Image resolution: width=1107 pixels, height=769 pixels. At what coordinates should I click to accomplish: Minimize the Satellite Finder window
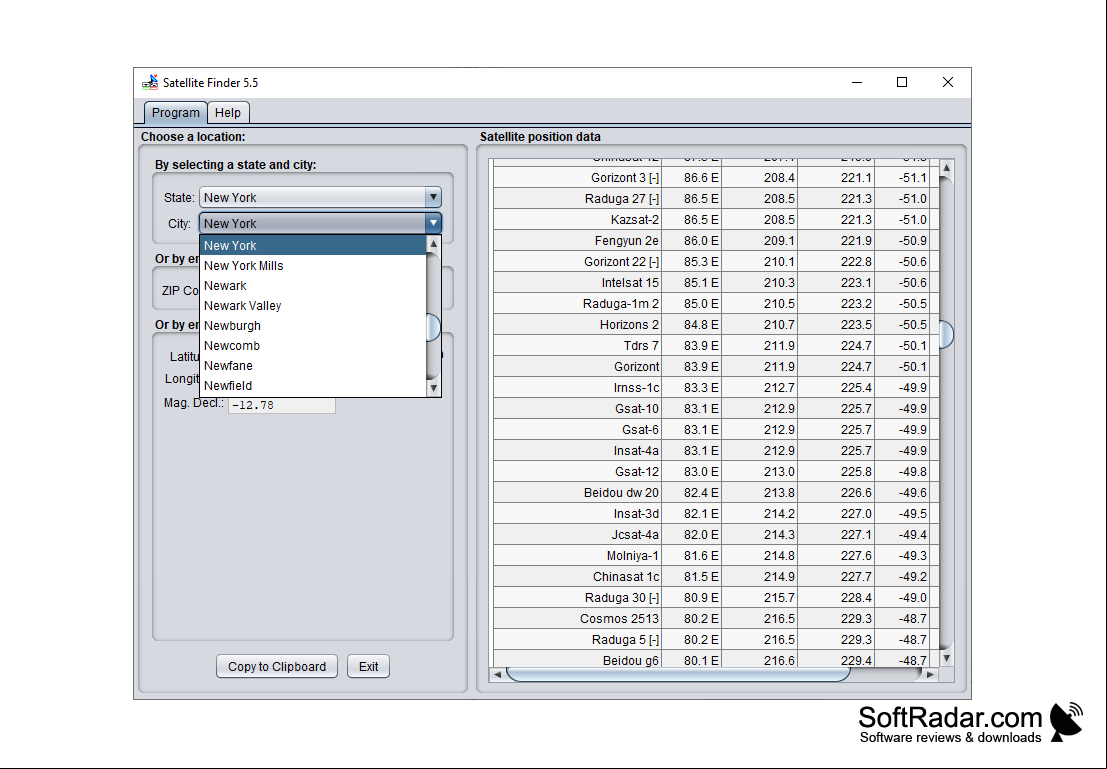(x=857, y=83)
